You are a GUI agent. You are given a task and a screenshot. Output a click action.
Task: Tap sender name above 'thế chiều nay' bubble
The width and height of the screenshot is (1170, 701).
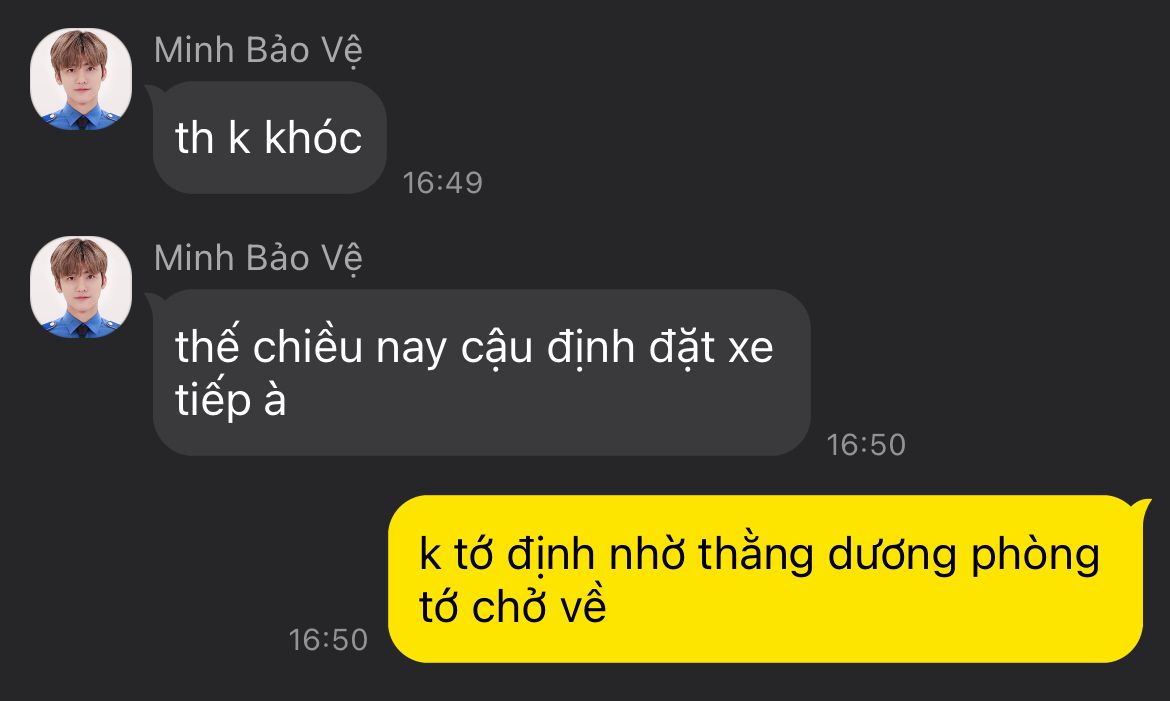(258, 259)
